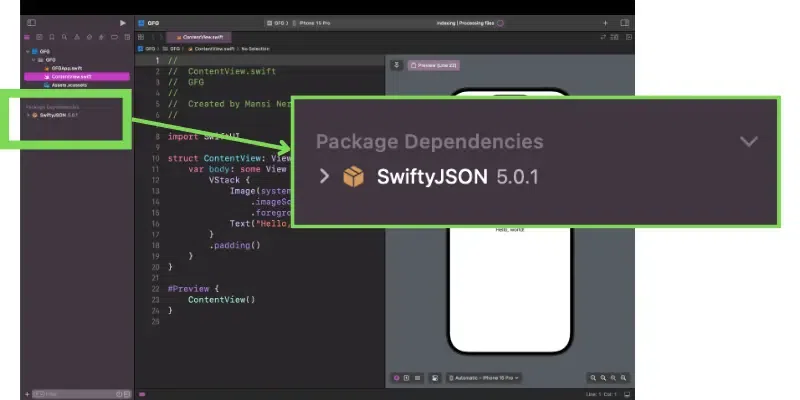800x400 pixels.
Task: Select GFGApp.swift in the navigator
Action: pyautogui.click(x=67, y=68)
